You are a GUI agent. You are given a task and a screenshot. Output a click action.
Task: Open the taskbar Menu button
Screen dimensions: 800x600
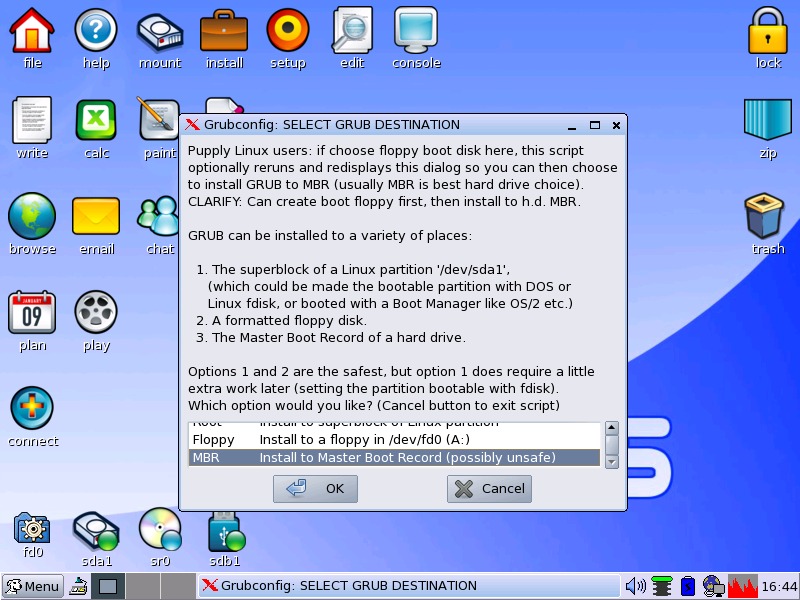32,586
